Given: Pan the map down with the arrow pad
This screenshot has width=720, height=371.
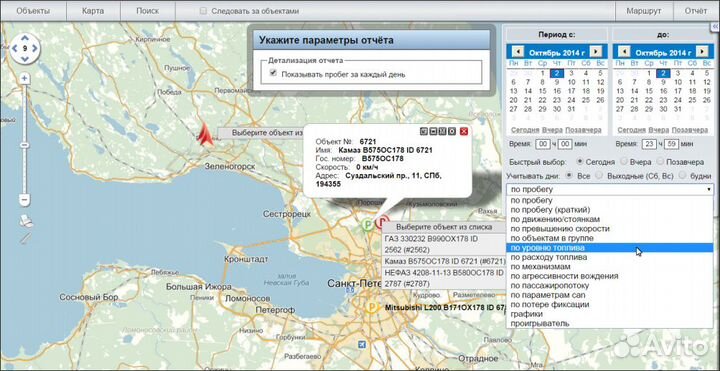Looking at the screenshot, I should [25, 58].
